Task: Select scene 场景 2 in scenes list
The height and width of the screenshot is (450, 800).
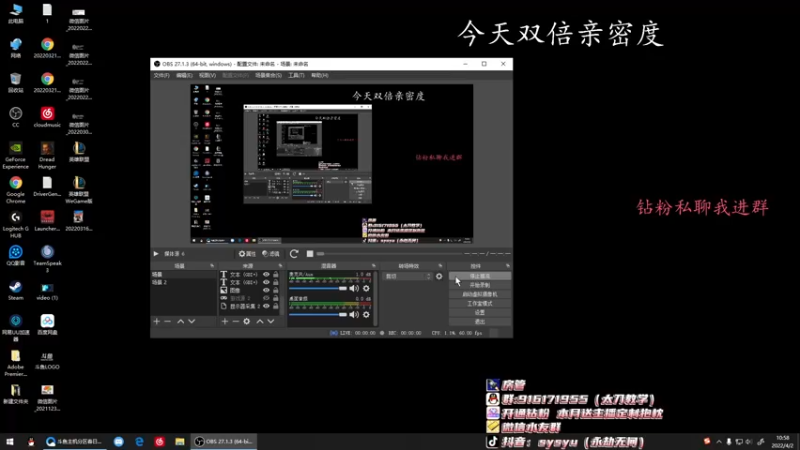Action: click(184, 282)
